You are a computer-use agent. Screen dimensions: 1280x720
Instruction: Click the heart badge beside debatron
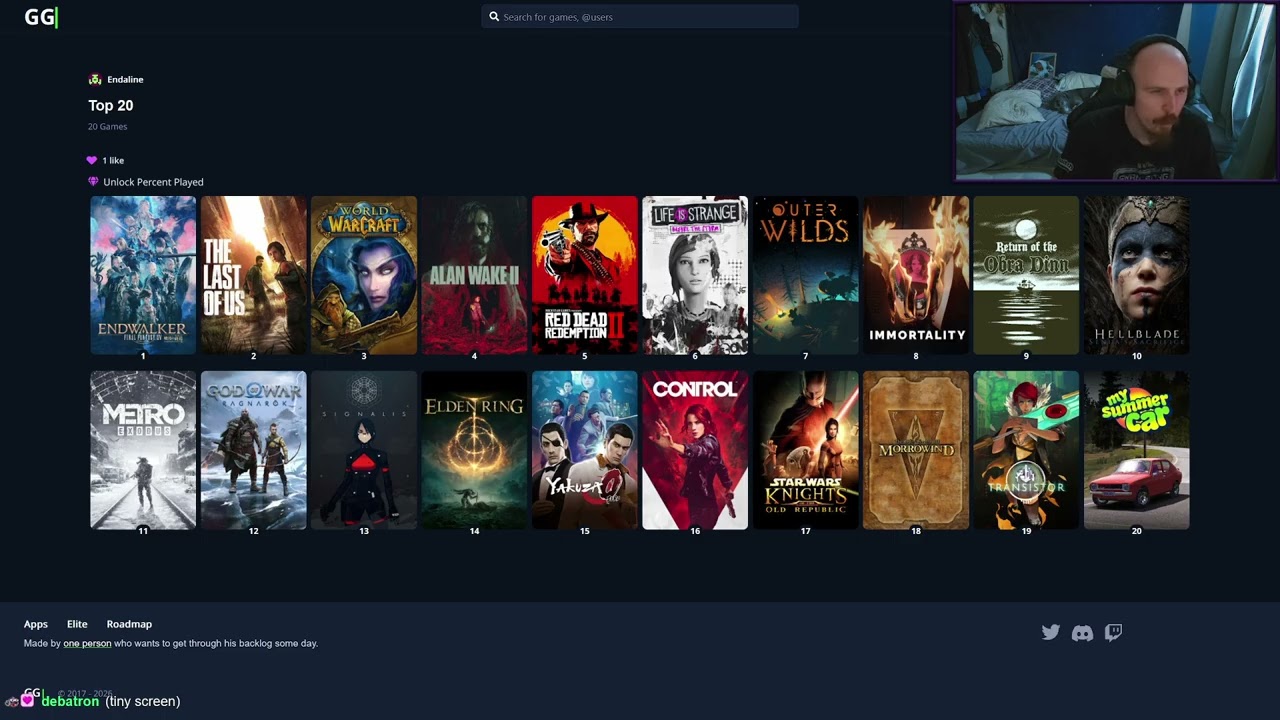pos(27,701)
